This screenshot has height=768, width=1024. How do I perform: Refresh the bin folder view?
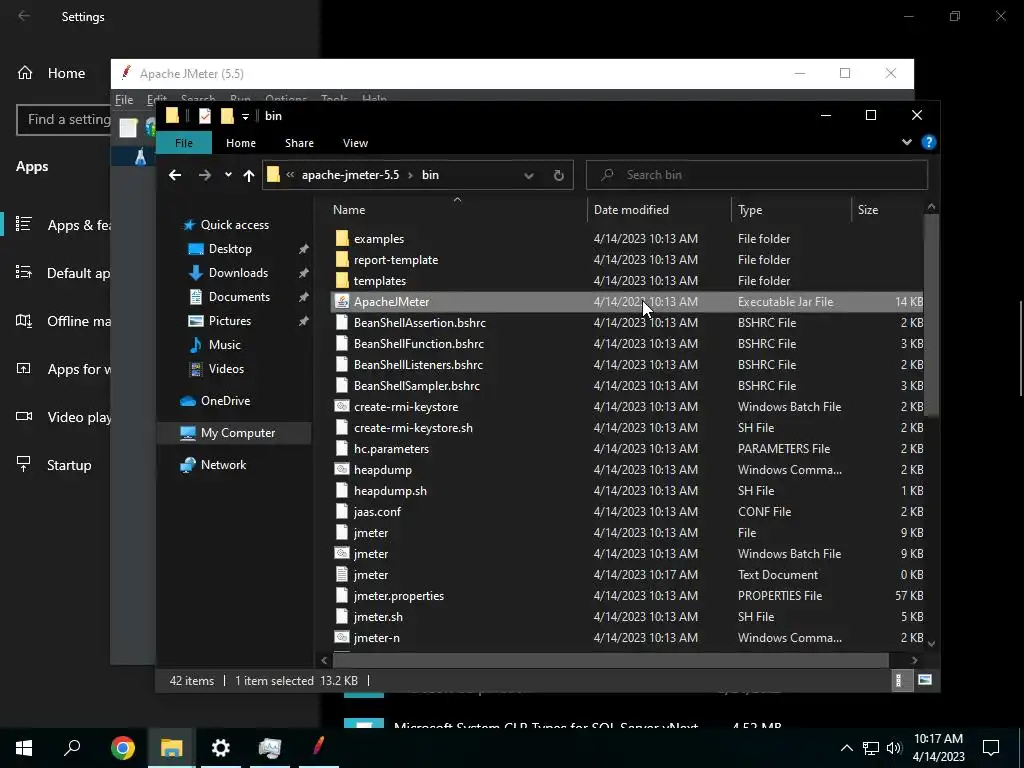pos(558,175)
